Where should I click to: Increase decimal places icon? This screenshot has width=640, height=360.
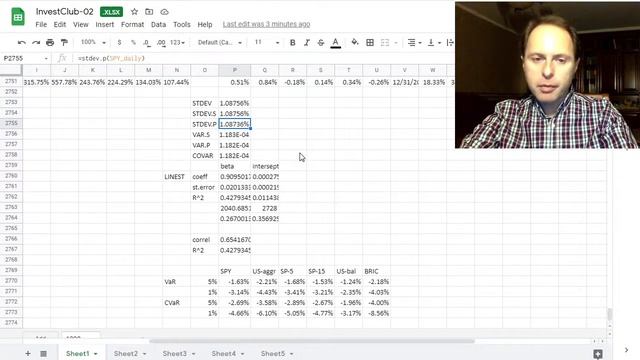[161, 42]
